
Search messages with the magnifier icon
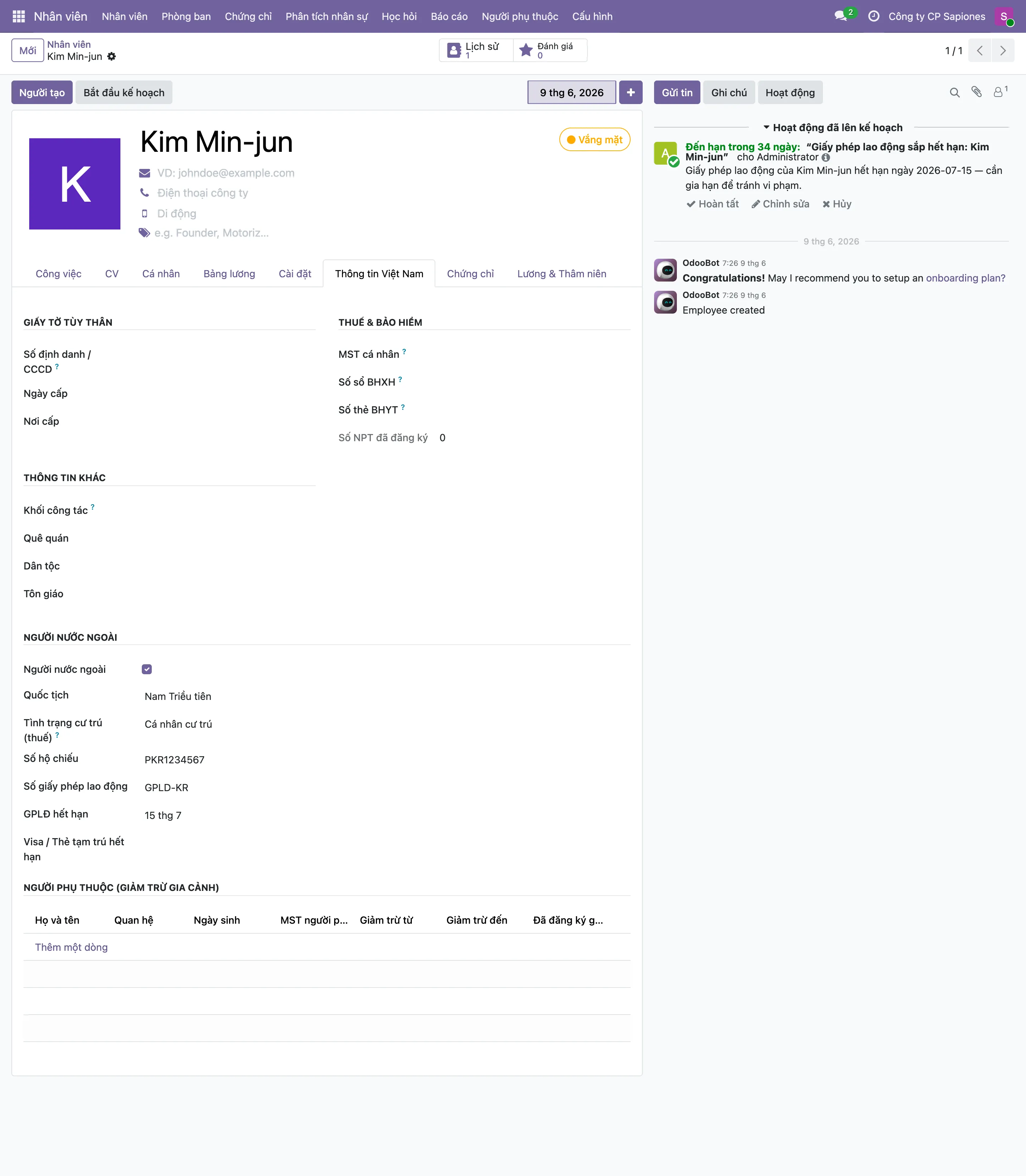(954, 92)
